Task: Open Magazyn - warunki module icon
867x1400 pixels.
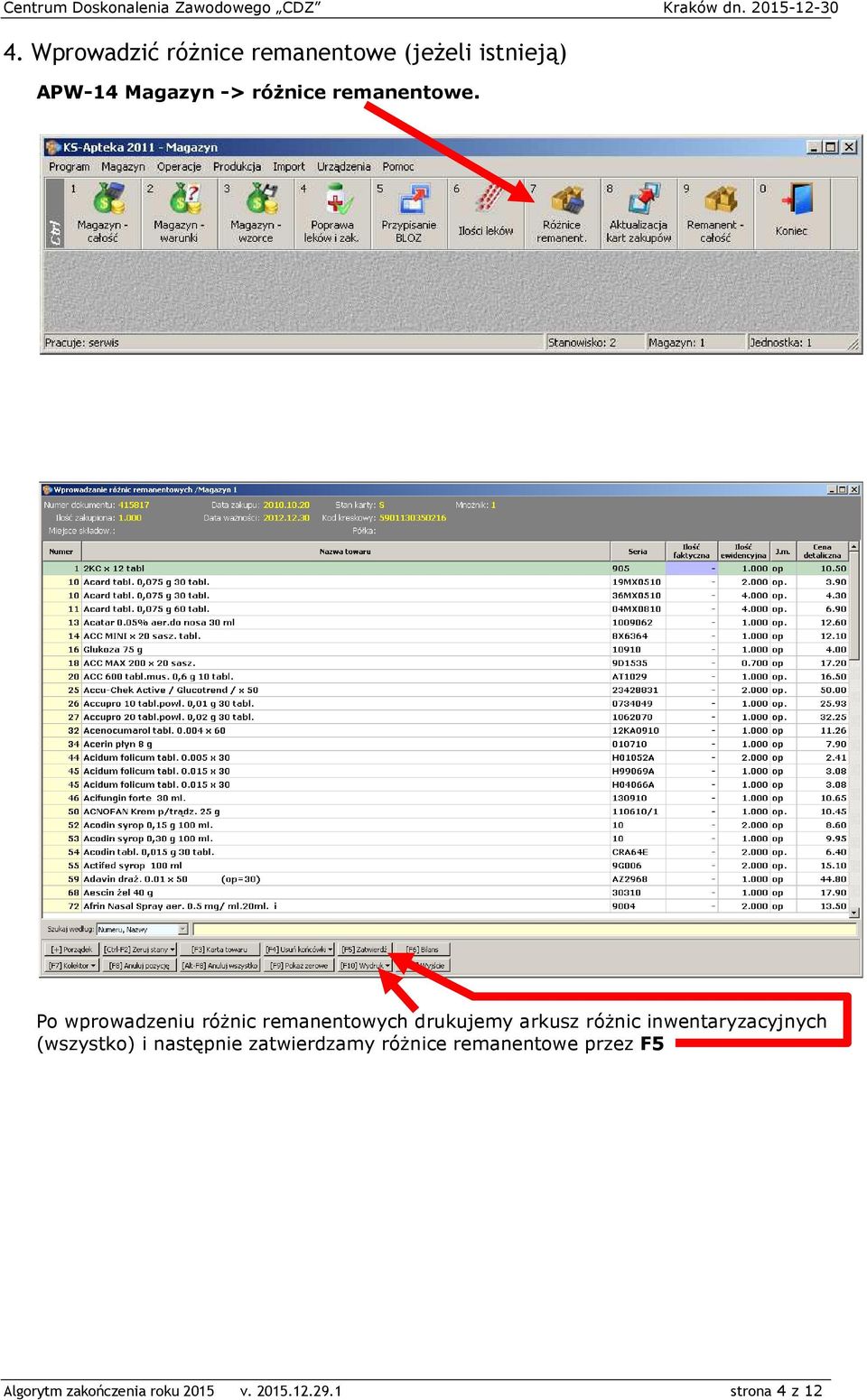Action: (x=179, y=213)
